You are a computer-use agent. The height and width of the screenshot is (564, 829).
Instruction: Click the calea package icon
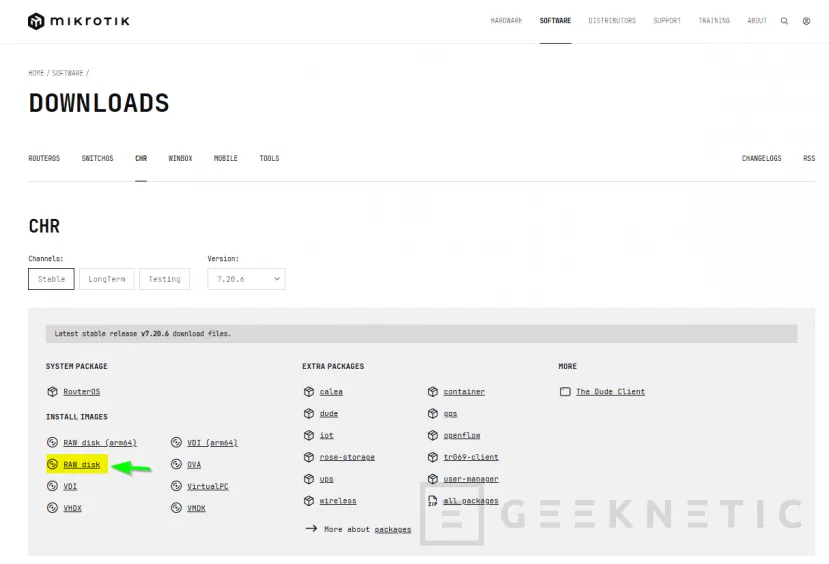309,392
